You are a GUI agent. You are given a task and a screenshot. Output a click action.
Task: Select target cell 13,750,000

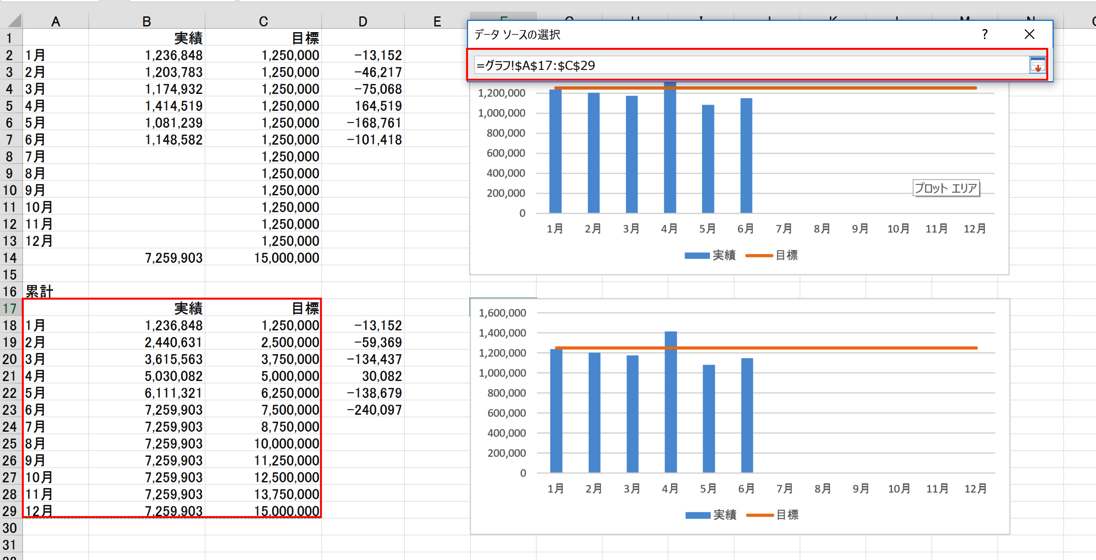point(264,494)
